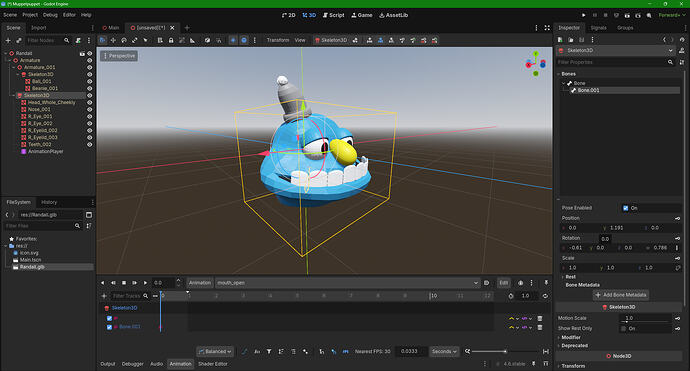The height and width of the screenshot is (371, 690).
Task: Run the project with play icon
Action: pos(584,15)
